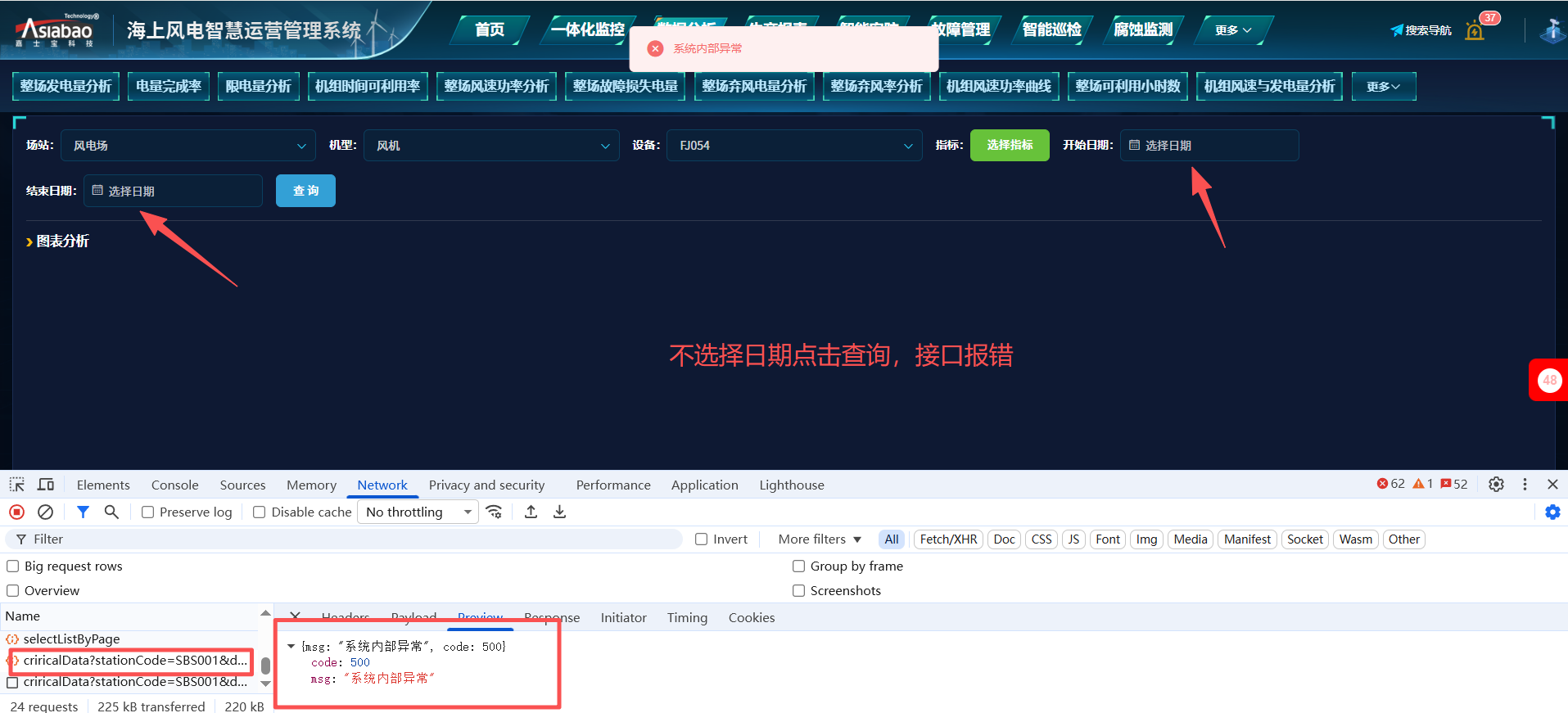This screenshot has height=713, width=1568.
Task: Click the export HAR download icon
Action: click(x=559, y=512)
